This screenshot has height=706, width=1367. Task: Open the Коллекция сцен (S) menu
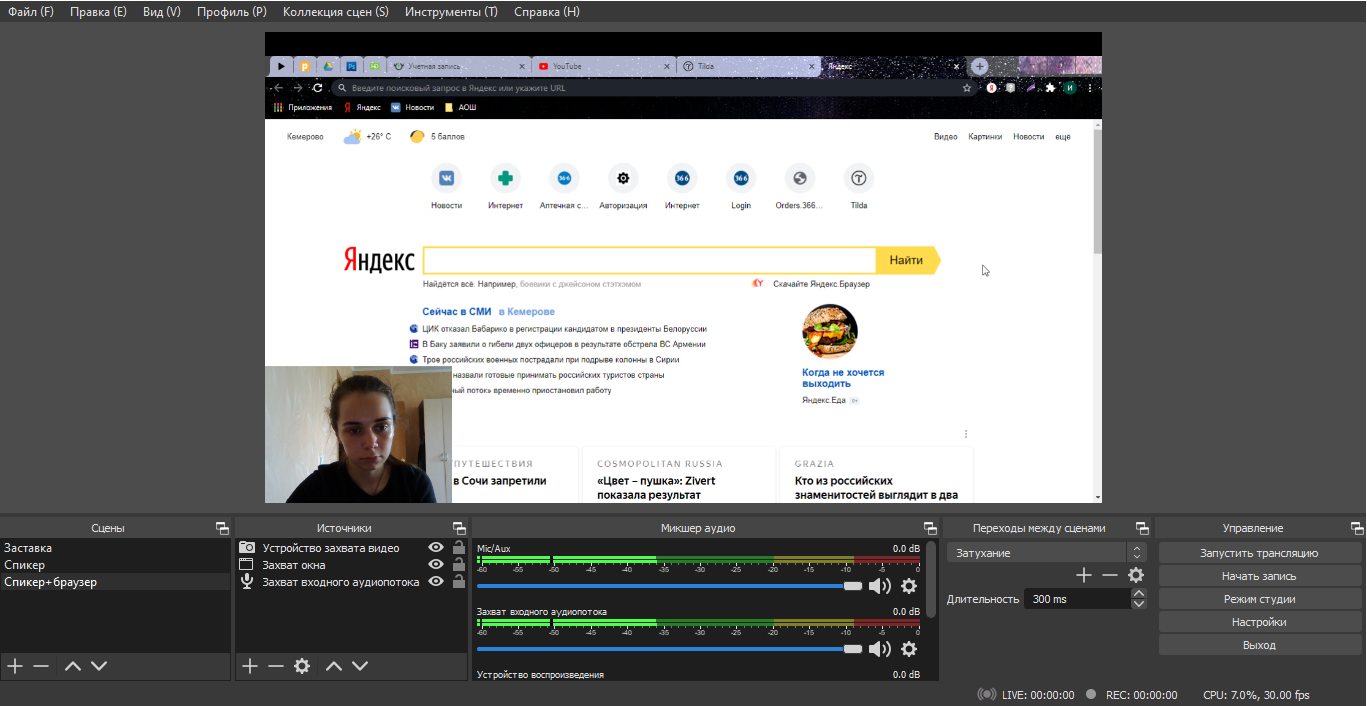pyautogui.click(x=335, y=12)
